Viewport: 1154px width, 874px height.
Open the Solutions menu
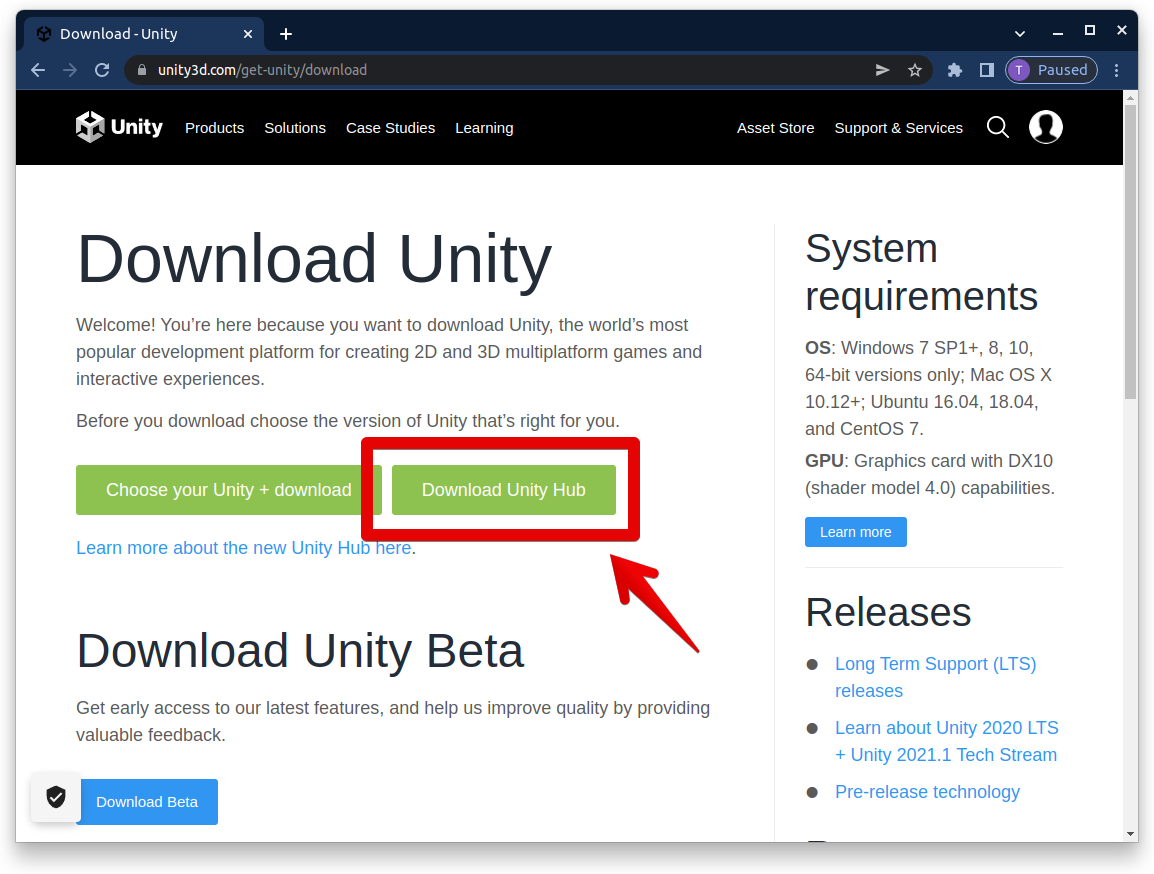(x=294, y=128)
